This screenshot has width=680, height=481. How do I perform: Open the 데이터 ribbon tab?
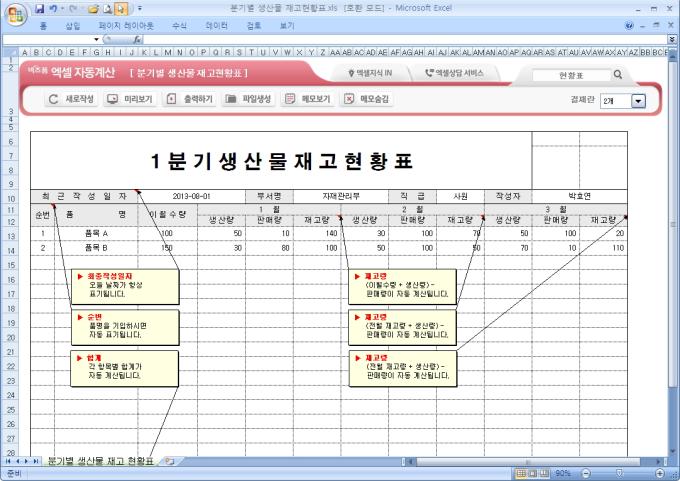click(216, 26)
